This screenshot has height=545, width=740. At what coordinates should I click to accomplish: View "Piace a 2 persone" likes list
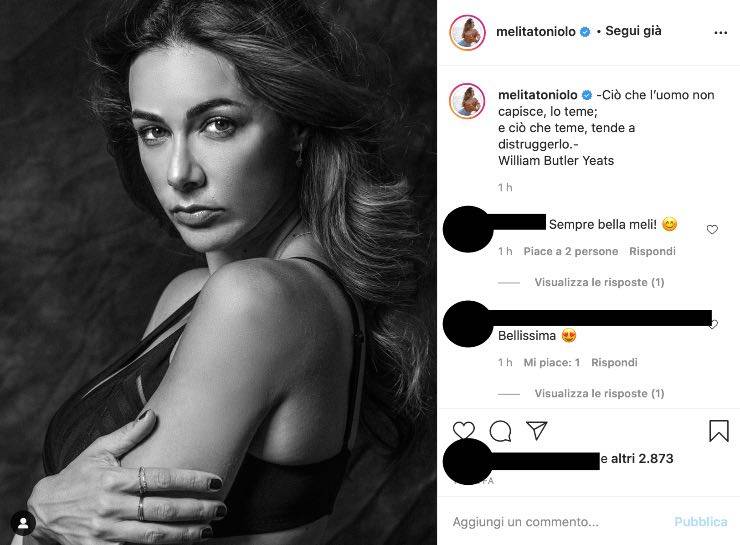pos(571,251)
